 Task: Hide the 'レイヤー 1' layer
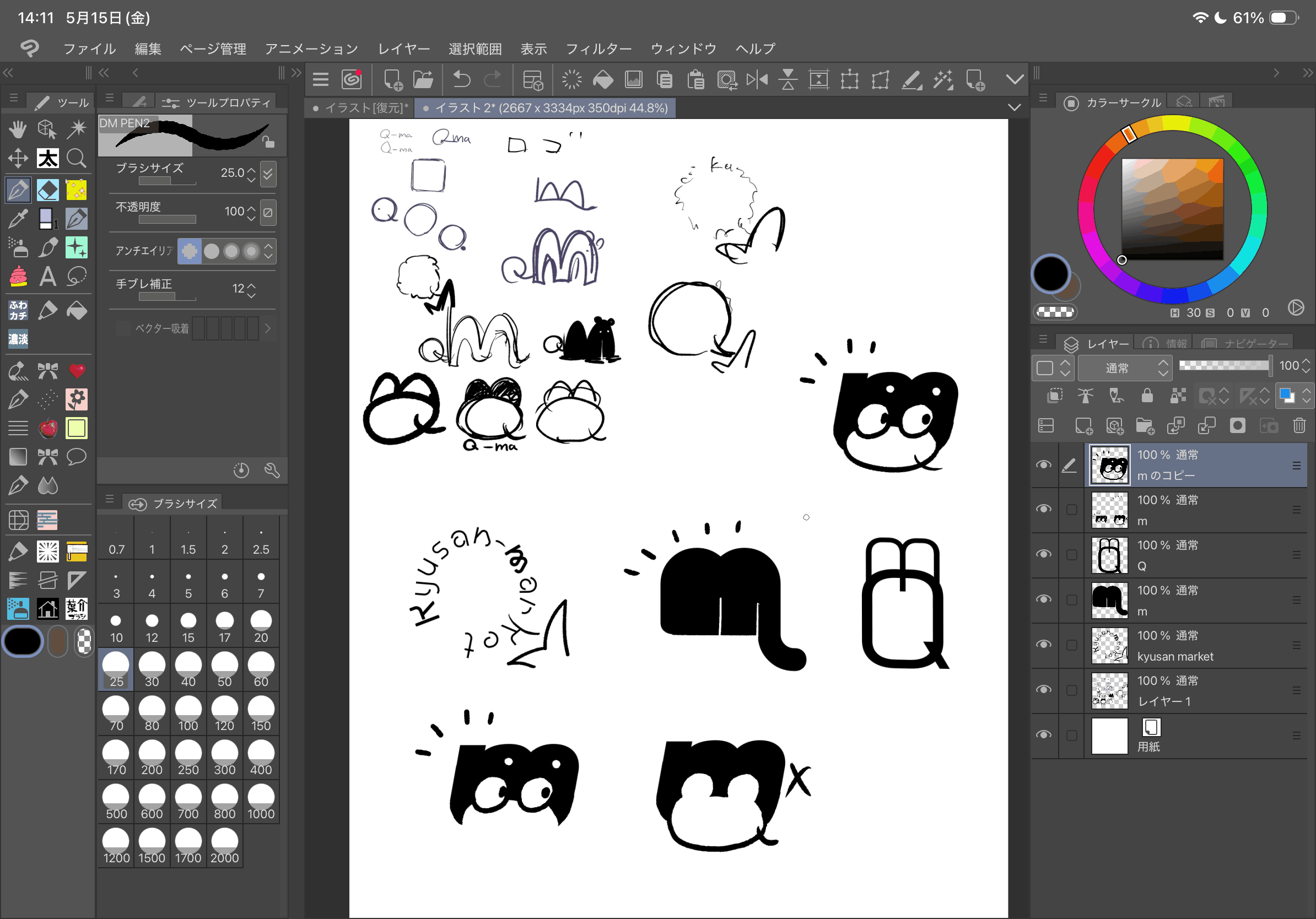[x=1044, y=689]
